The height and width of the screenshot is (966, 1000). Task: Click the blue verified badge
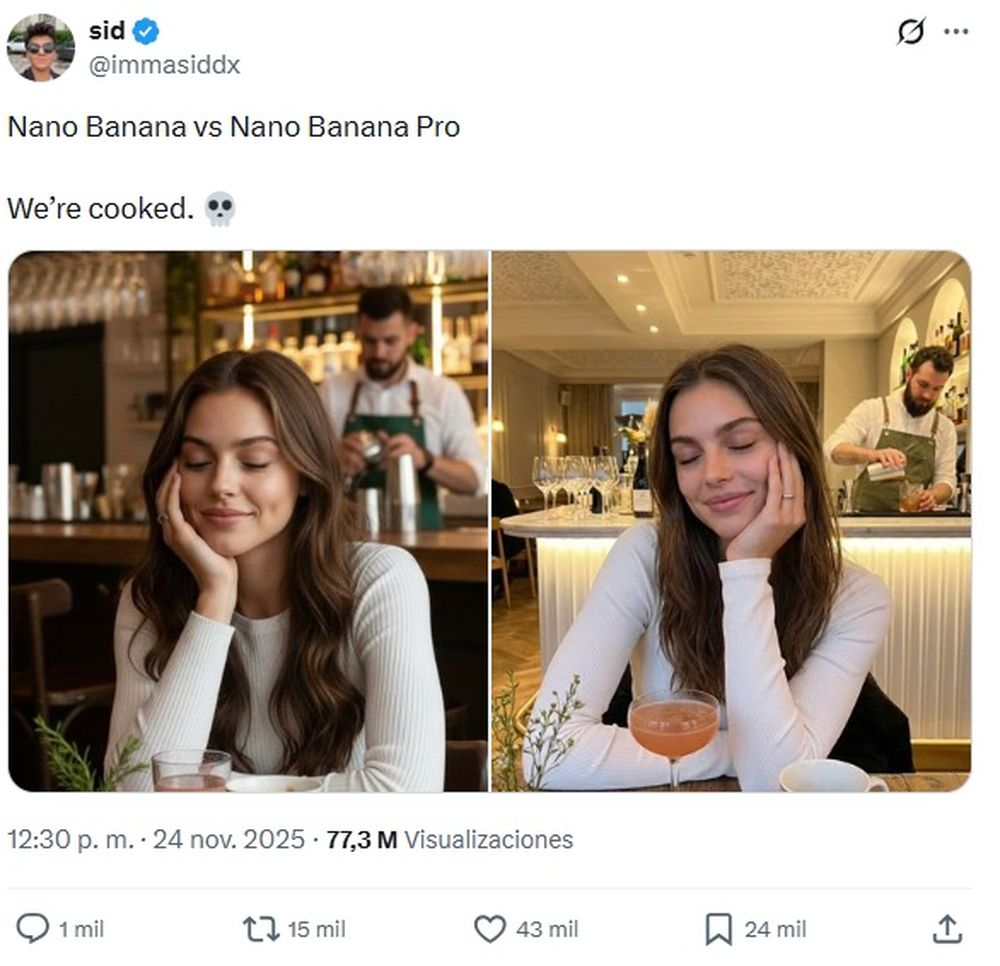[146, 32]
